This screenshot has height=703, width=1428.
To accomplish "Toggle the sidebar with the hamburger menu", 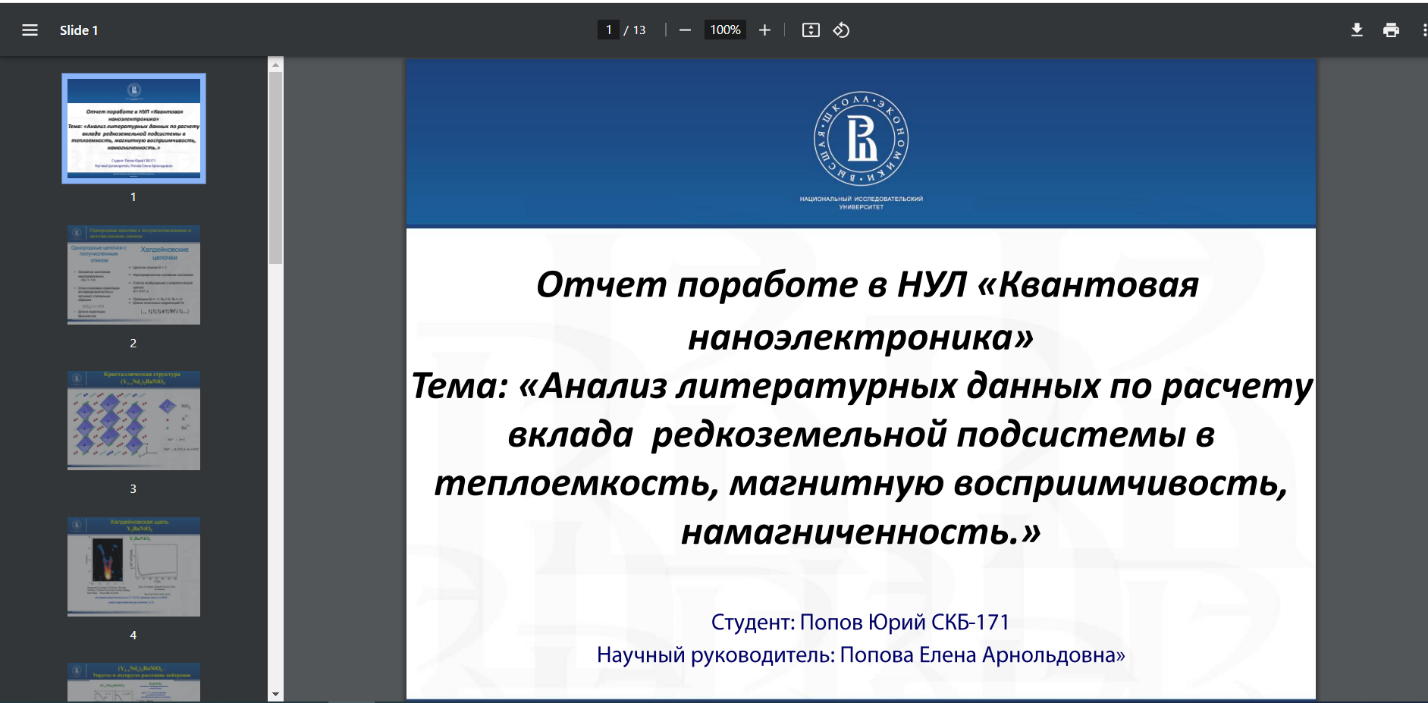I will 30,30.
